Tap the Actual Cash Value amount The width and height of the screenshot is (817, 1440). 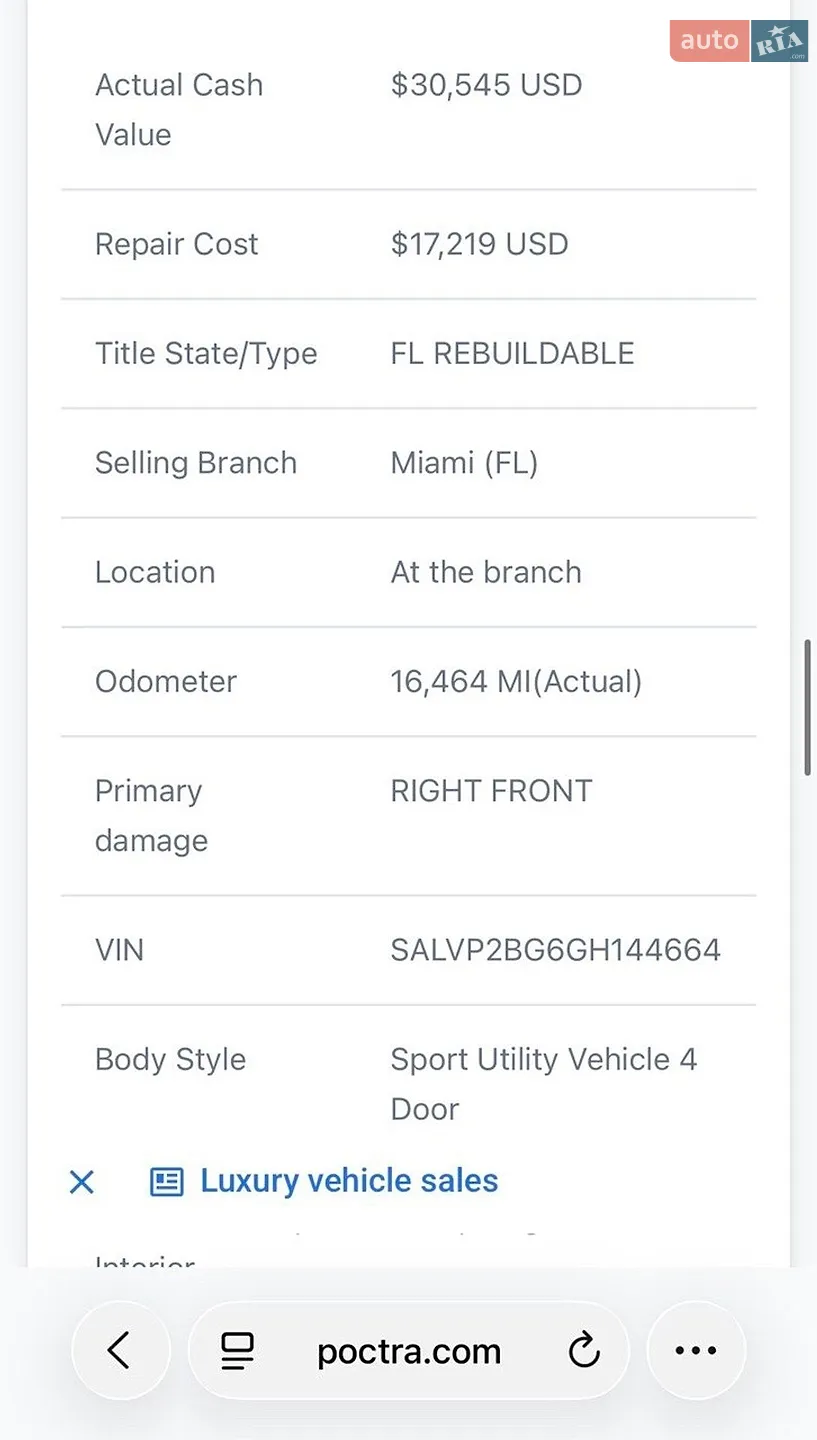tap(486, 85)
